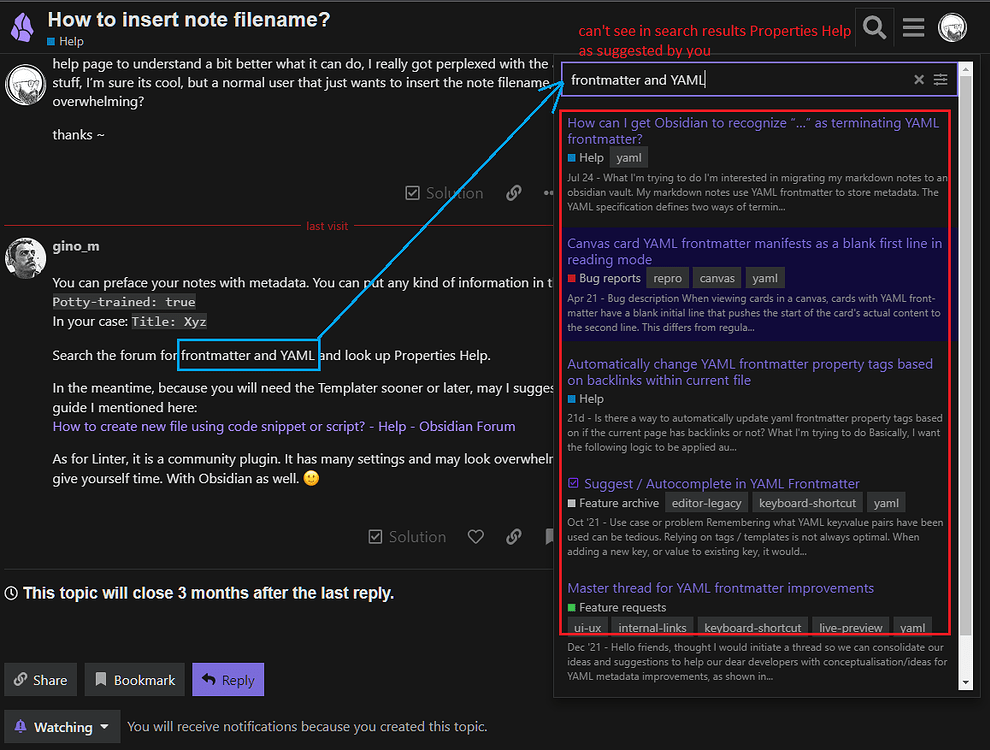990x750 pixels.
Task: Open search with the magnifying glass icon
Action: (x=874, y=27)
